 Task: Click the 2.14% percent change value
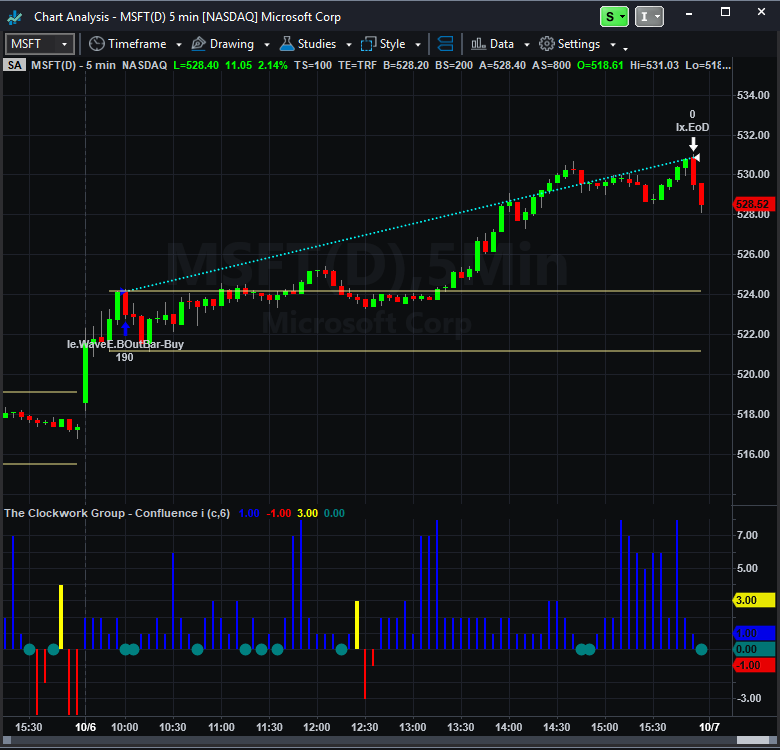(273, 65)
